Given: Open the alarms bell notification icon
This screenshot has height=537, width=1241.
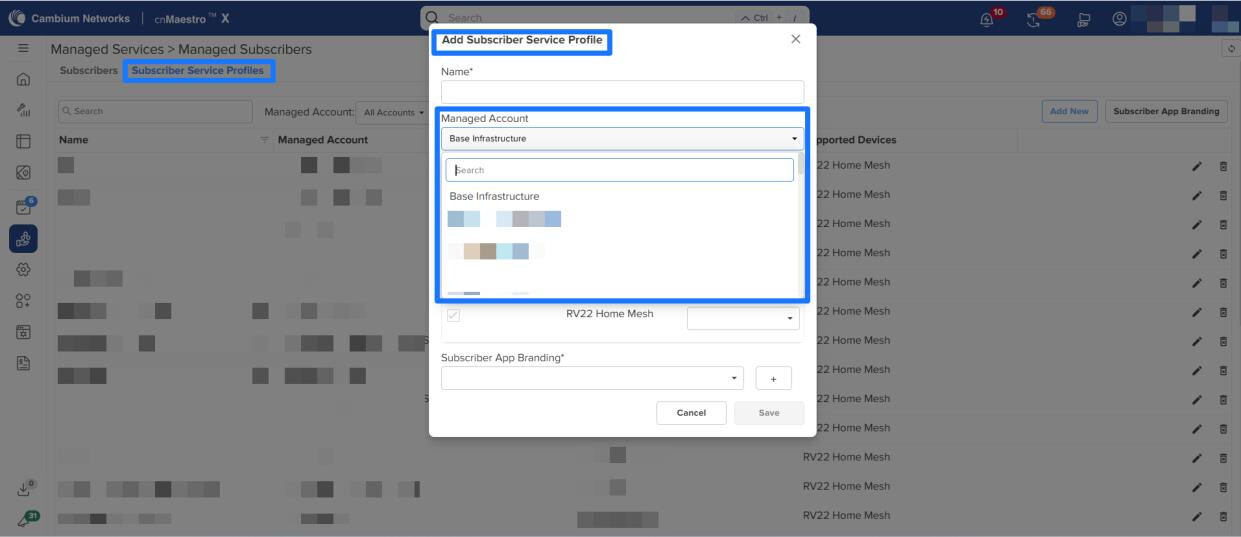Looking at the screenshot, I should [988, 18].
